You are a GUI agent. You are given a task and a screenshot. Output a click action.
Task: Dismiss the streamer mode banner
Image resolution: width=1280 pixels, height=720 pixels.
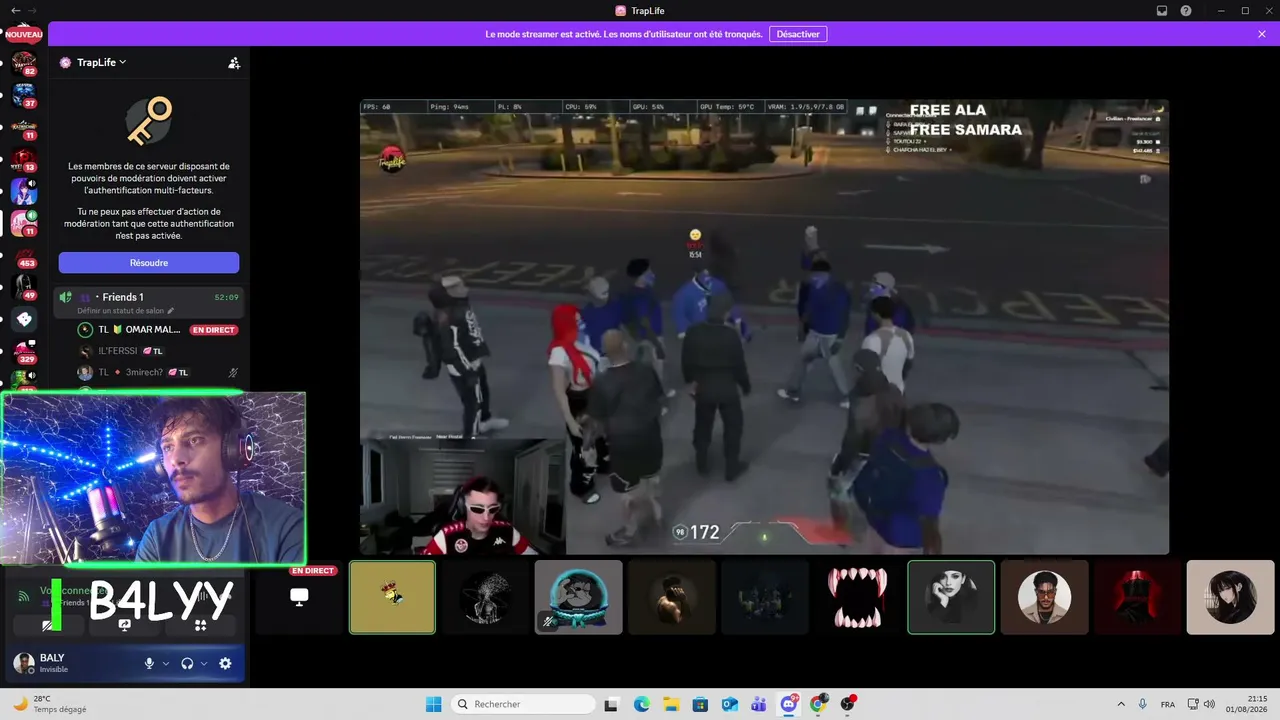1262,34
